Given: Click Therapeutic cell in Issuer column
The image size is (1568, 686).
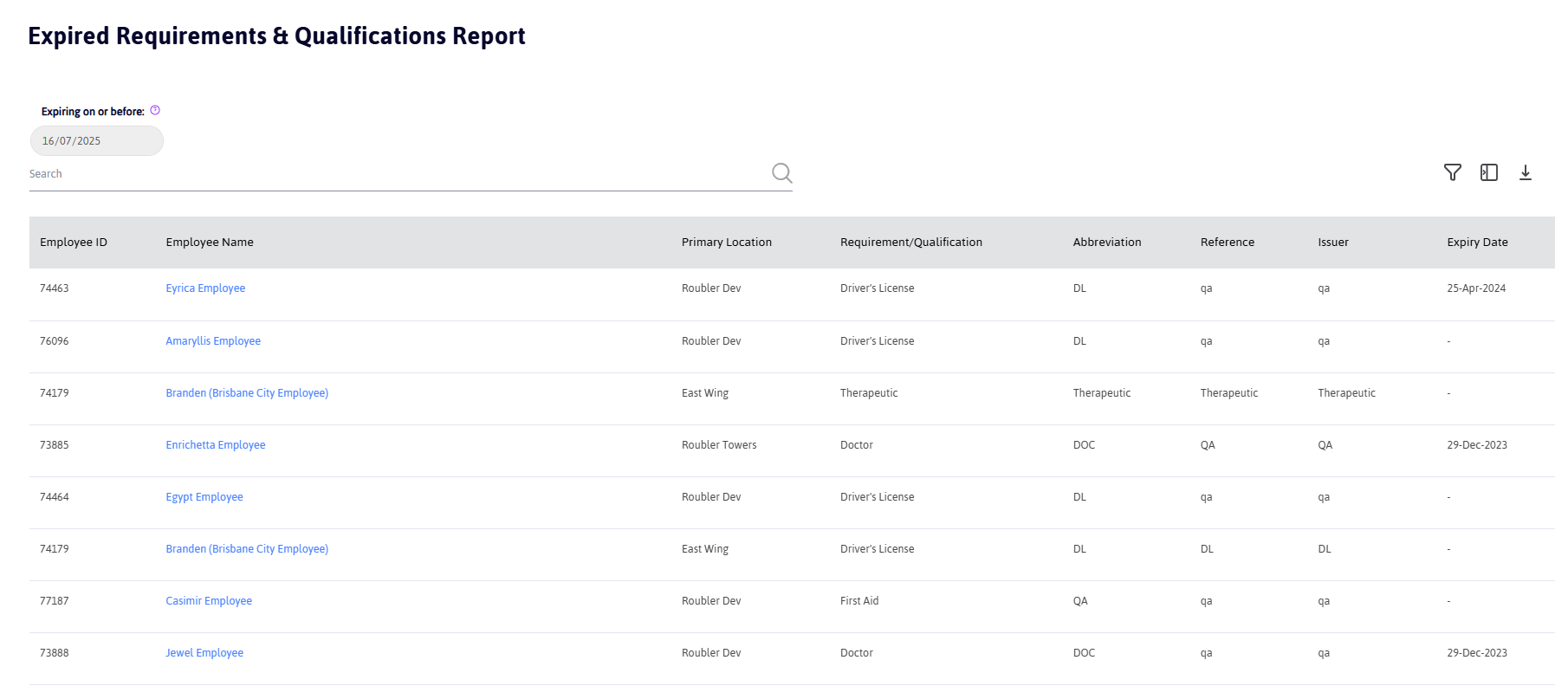Looking at the screenshot, I should [1347, 393].
